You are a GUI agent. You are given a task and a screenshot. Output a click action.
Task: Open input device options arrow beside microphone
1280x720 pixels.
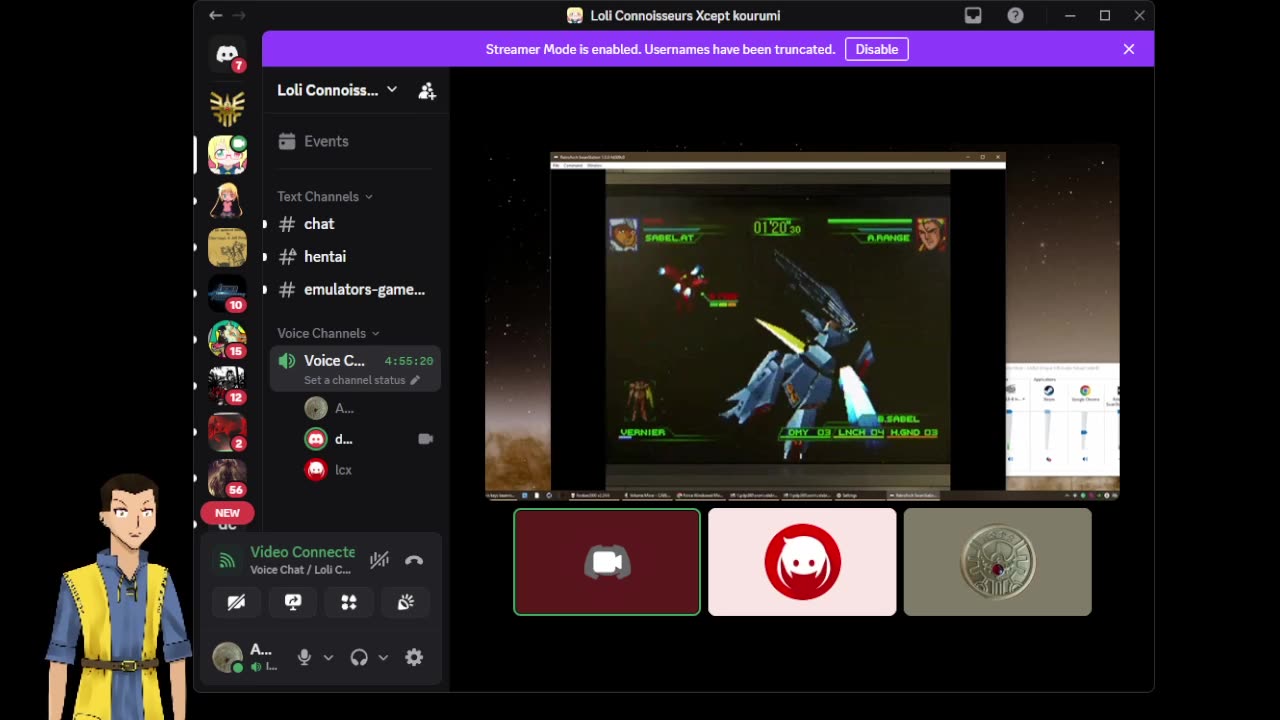point(328,657)
